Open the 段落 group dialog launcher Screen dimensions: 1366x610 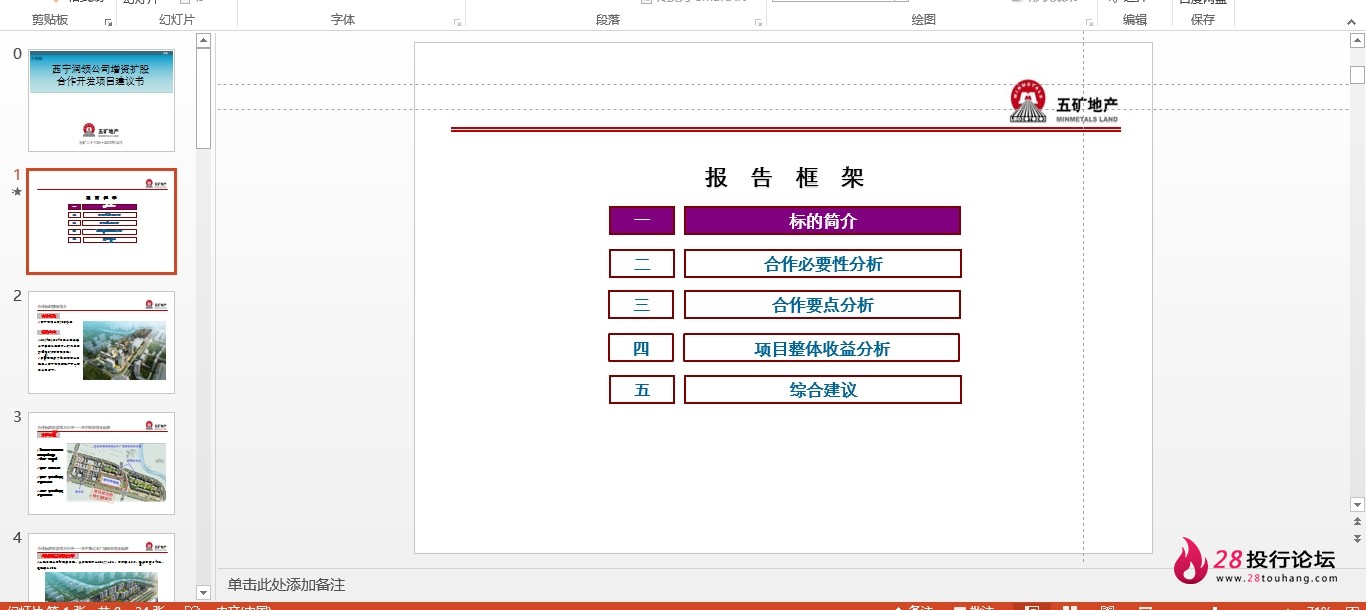coord(758,21)
